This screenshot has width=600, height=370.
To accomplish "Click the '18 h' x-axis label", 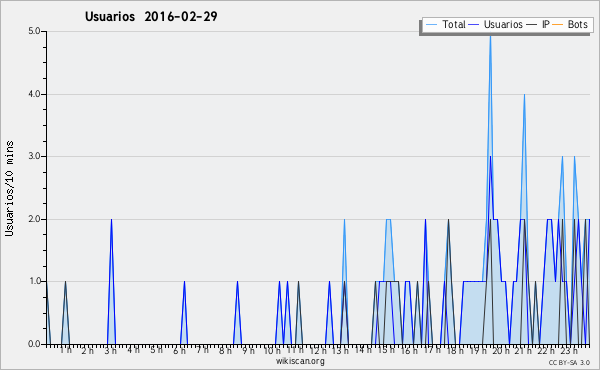I will (455, 350).
